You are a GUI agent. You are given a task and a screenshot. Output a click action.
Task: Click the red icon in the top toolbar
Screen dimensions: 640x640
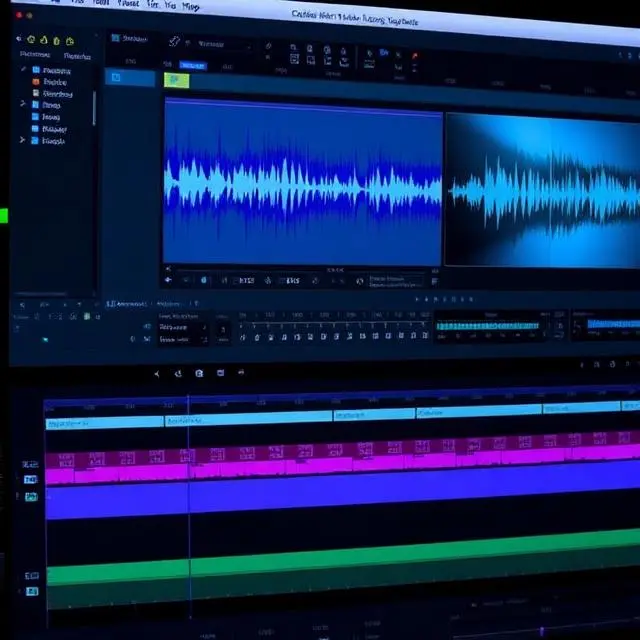pos(415,56)
